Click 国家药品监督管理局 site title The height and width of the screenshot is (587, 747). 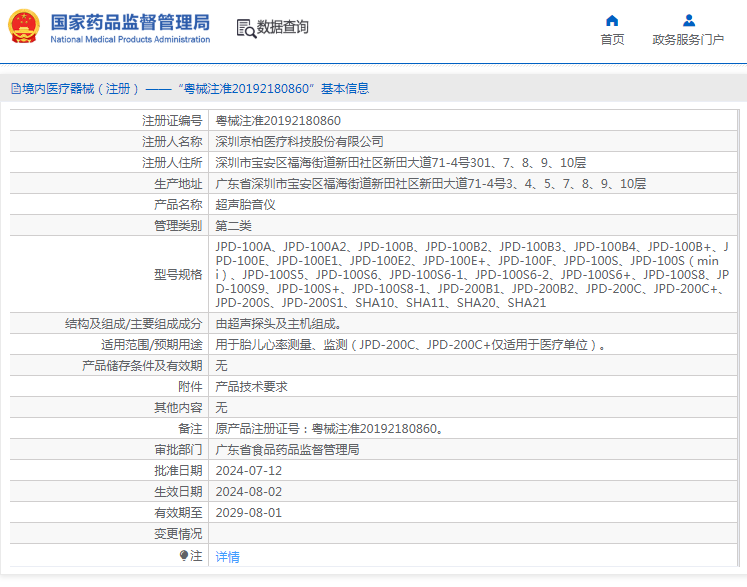coord(130,22)
